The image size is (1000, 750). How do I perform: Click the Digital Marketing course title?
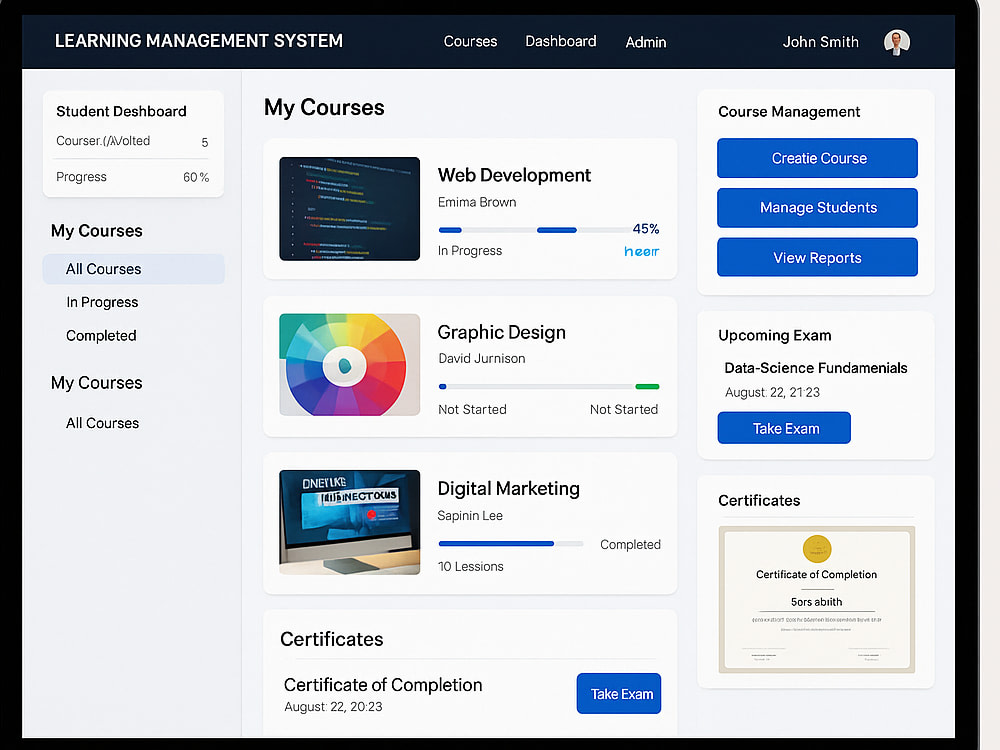(508, 489)
